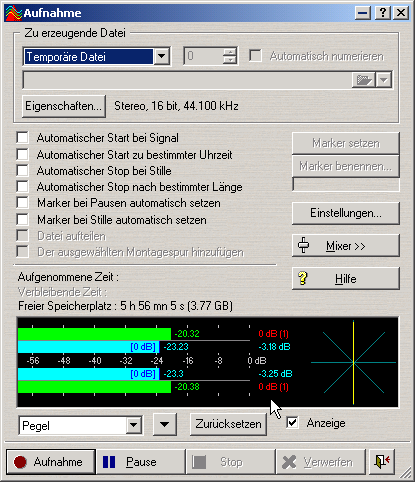
Task: Check Marker bei Pausen automatisch setzen
Action: tap(23, 203)
